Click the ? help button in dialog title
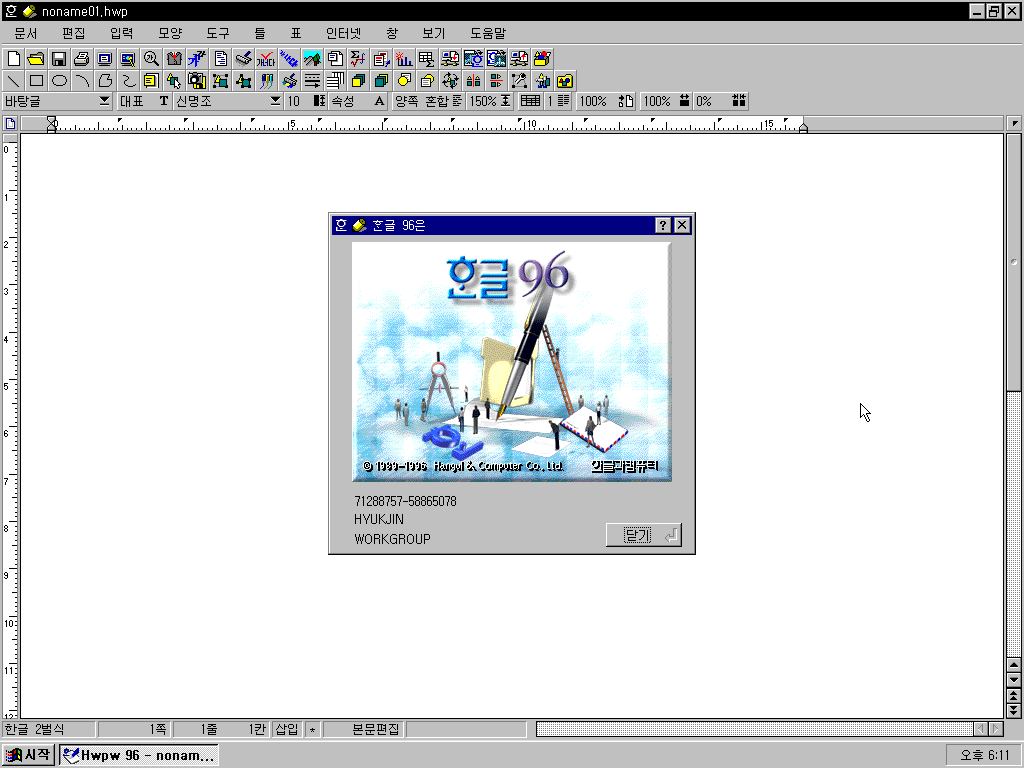Screen dimensions: 1024x768 pyautogui.click(x=663, y=225)
